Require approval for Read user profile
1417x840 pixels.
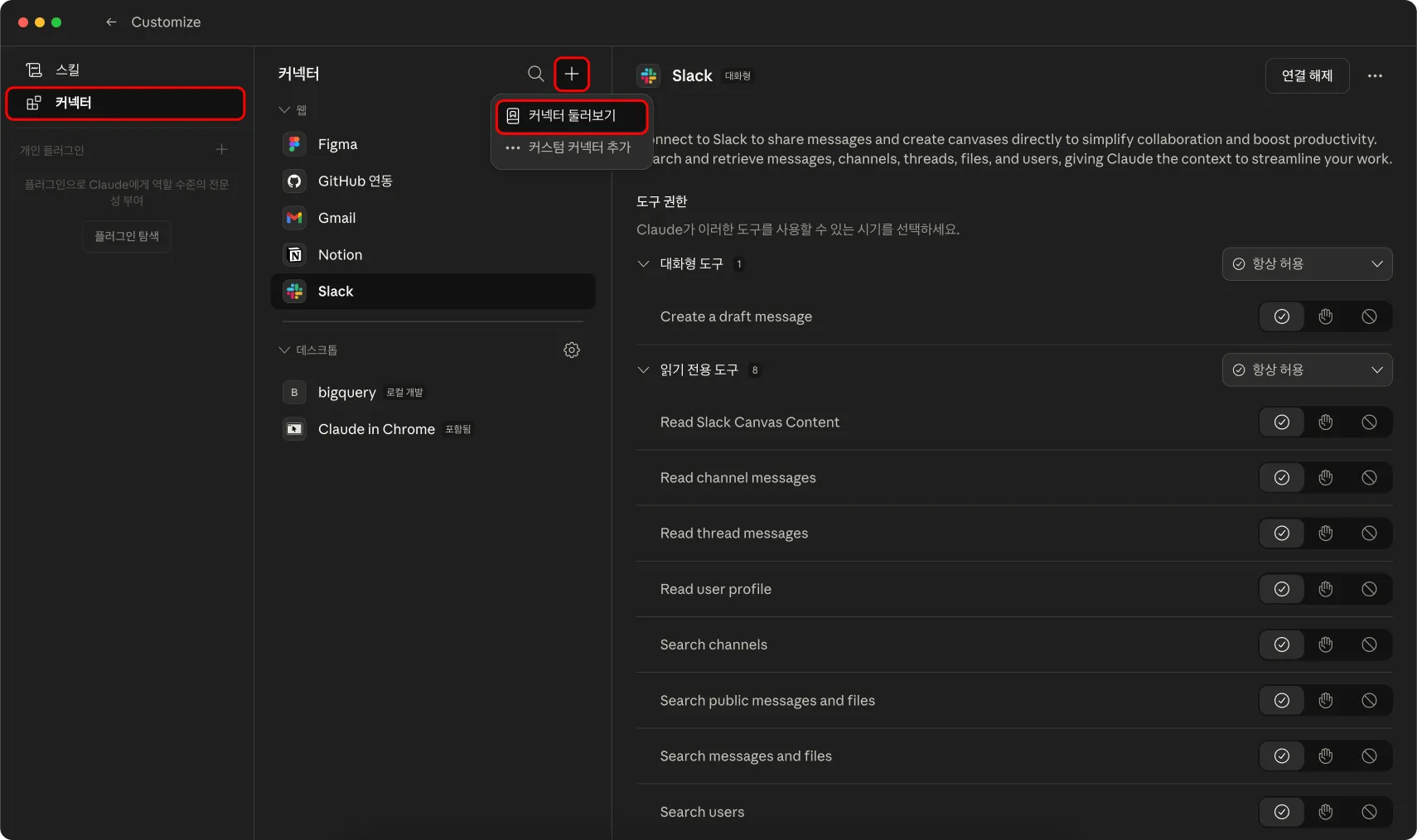pyautogui.click(x=1326, y=589)
